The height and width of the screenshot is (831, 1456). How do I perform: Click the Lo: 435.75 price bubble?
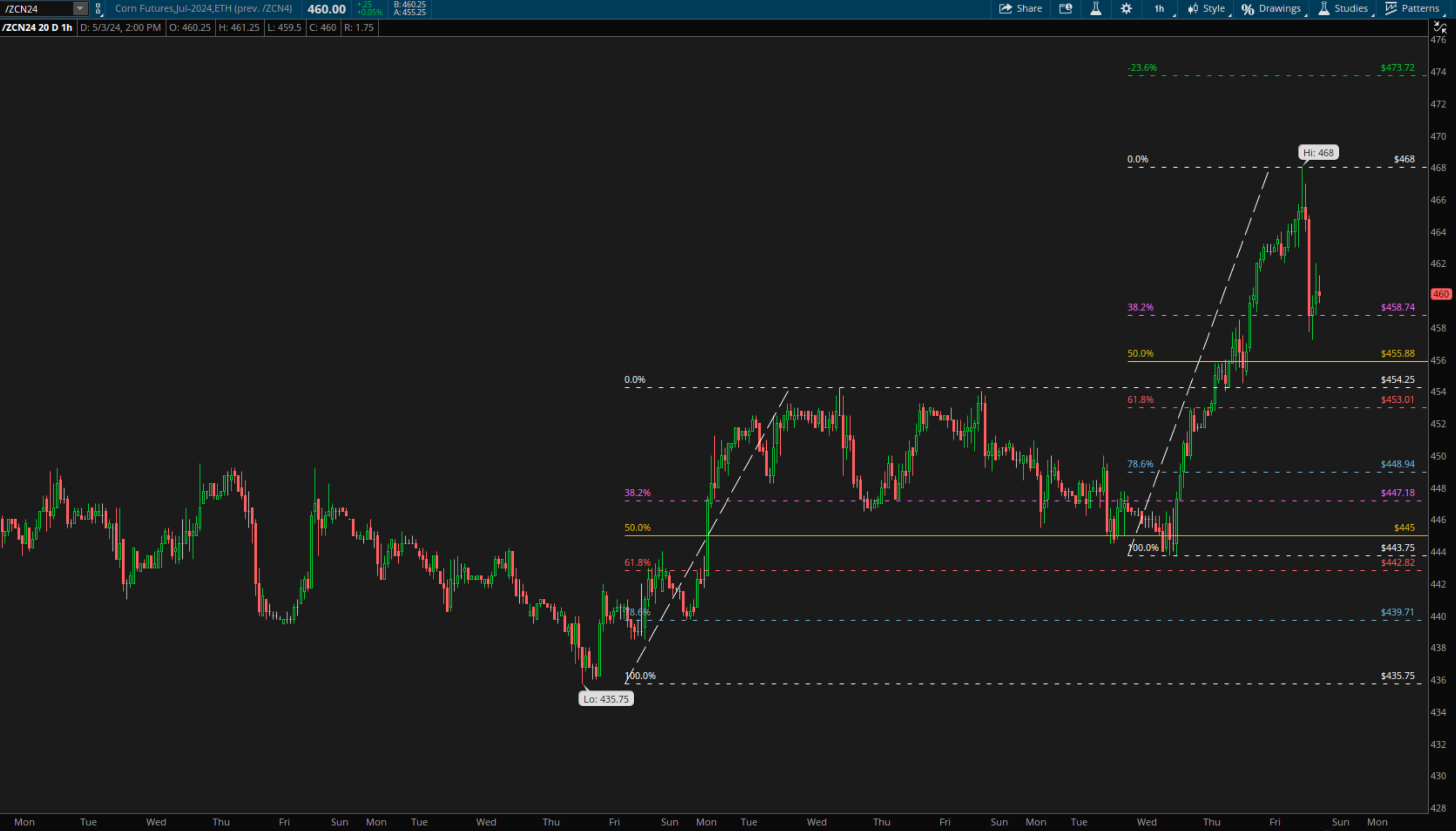click(606, 699)
